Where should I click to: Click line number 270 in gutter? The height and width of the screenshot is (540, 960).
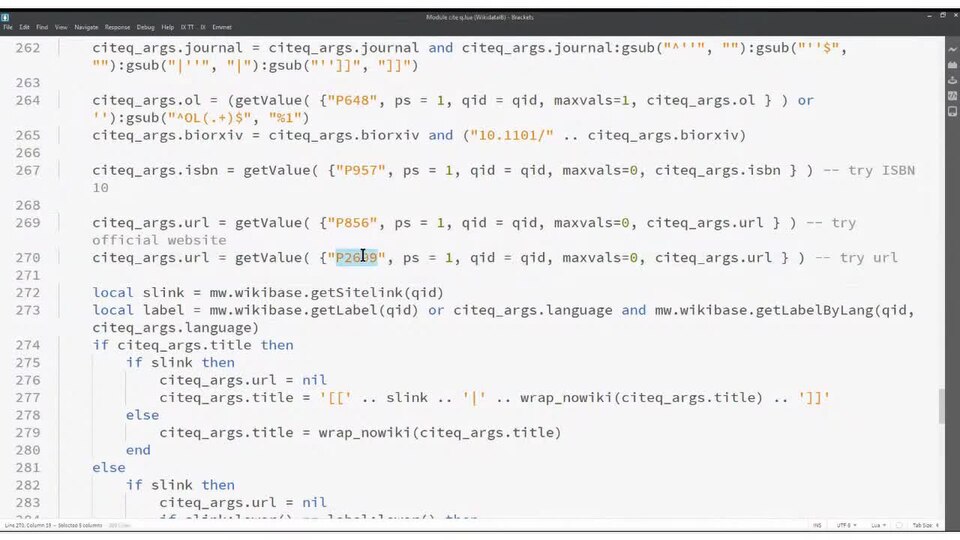pos(28,258)
